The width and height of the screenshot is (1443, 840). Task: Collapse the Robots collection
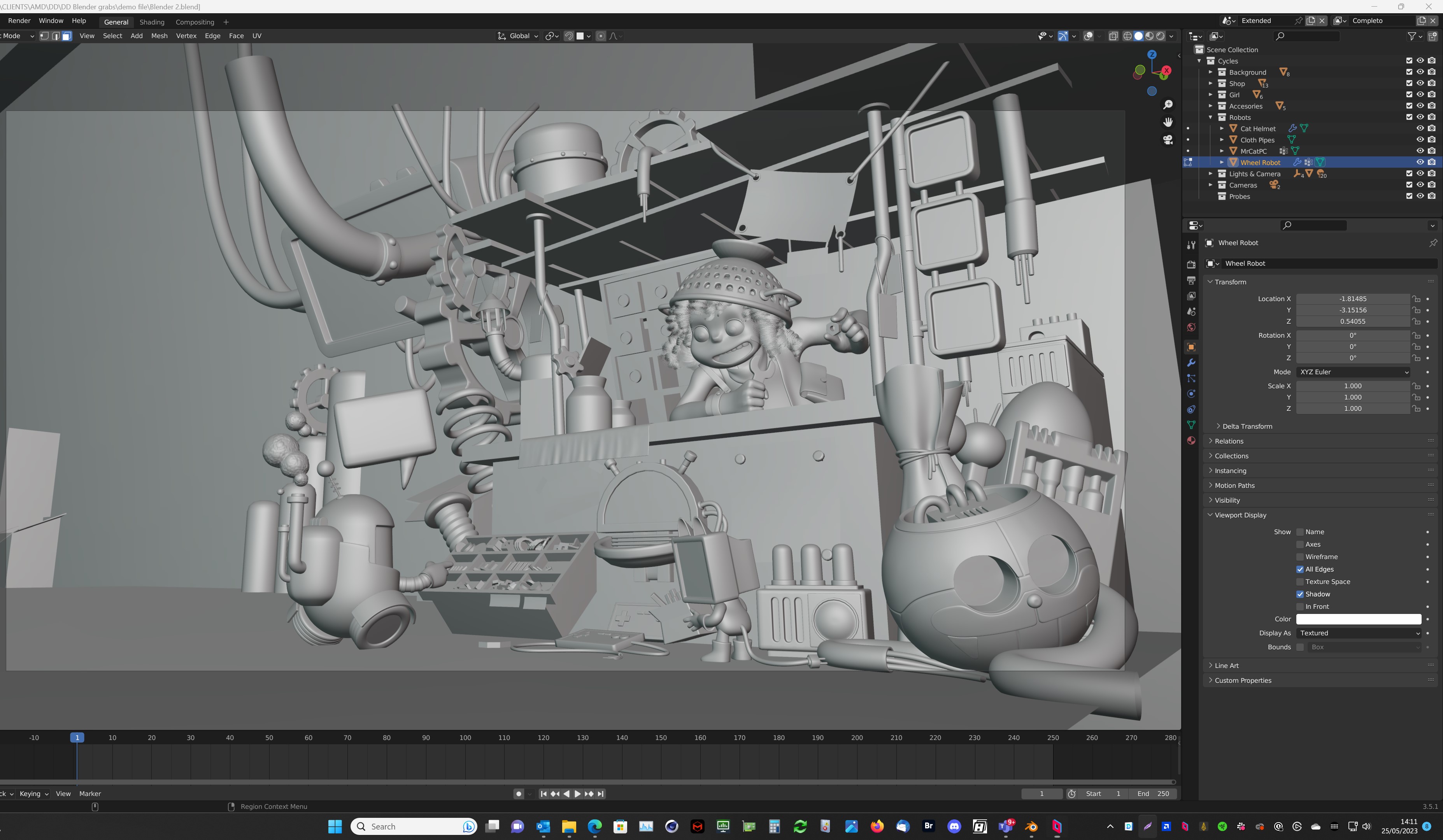click(x=1210, y=117)
